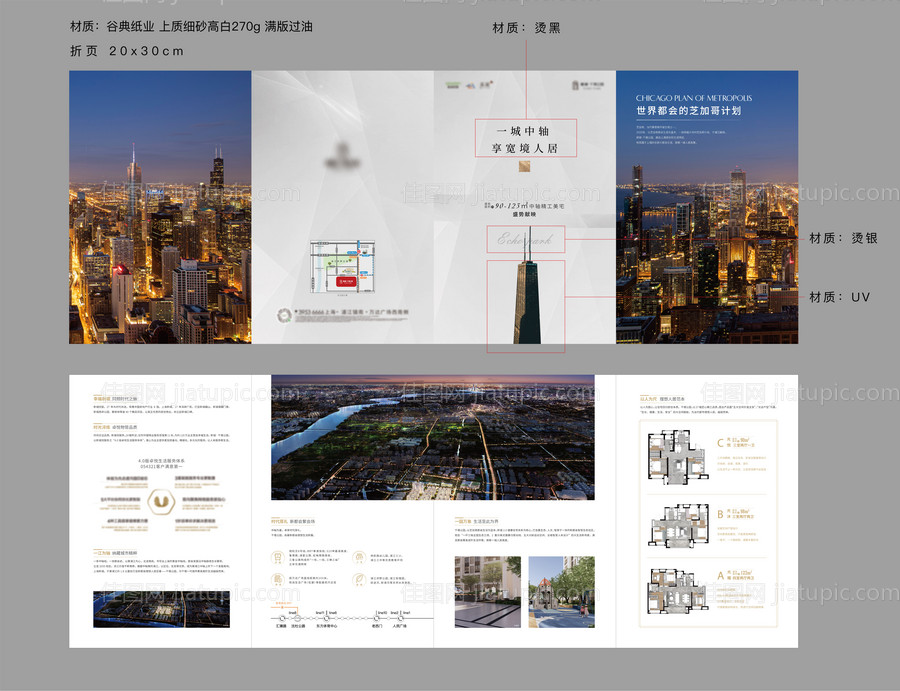Viewport: 900px width, 691px height.
Task: Click the gold hexagon emblem icon
Action: (158, 499)
